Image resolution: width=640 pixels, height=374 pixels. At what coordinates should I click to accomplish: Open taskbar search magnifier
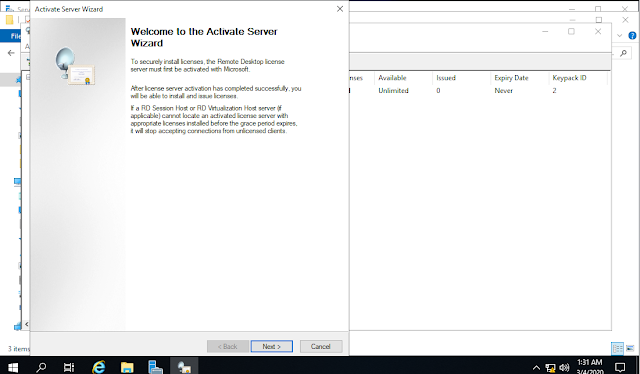tap(41, 367)
